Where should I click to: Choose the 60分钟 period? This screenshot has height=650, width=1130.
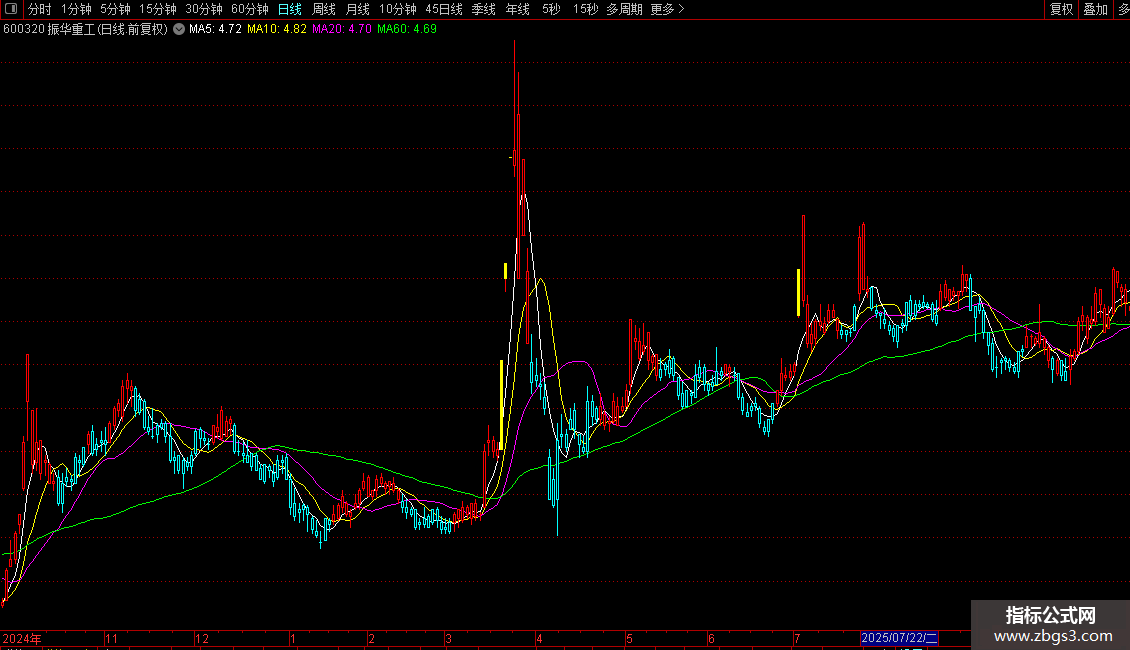coord(249,9)
